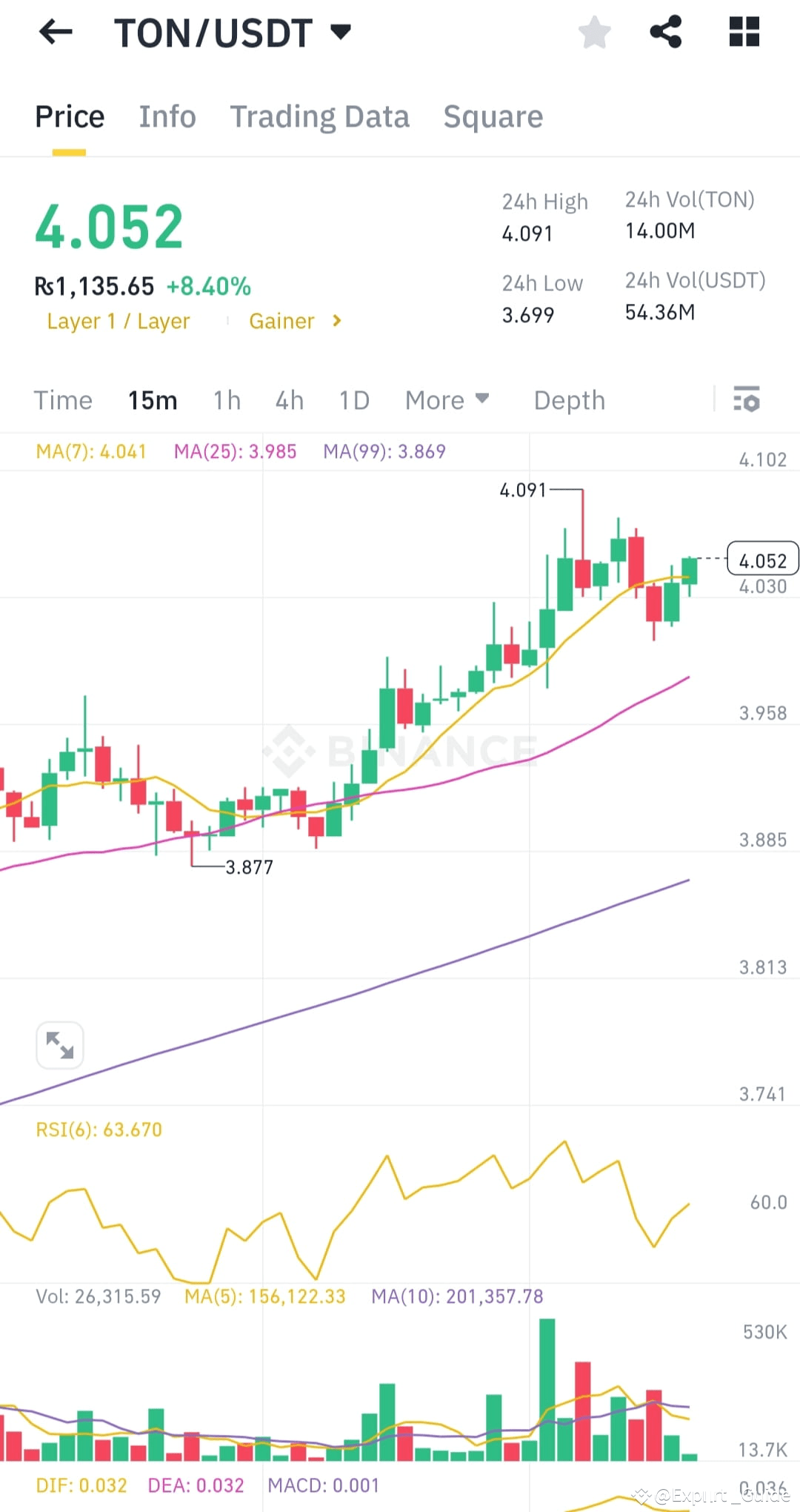
Task: Open the TON/USDT pair dropdown arrow
Action: 340,32
